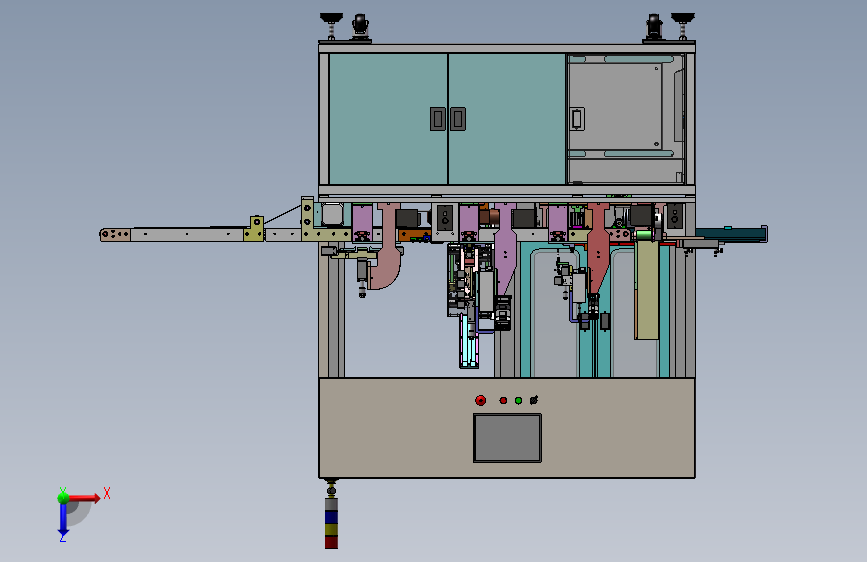The height and width of the screenshot is (562, 867).
Task: Select the handle on the gray cabinet panel
Action: pyautogui.click(x=577, y=119)
